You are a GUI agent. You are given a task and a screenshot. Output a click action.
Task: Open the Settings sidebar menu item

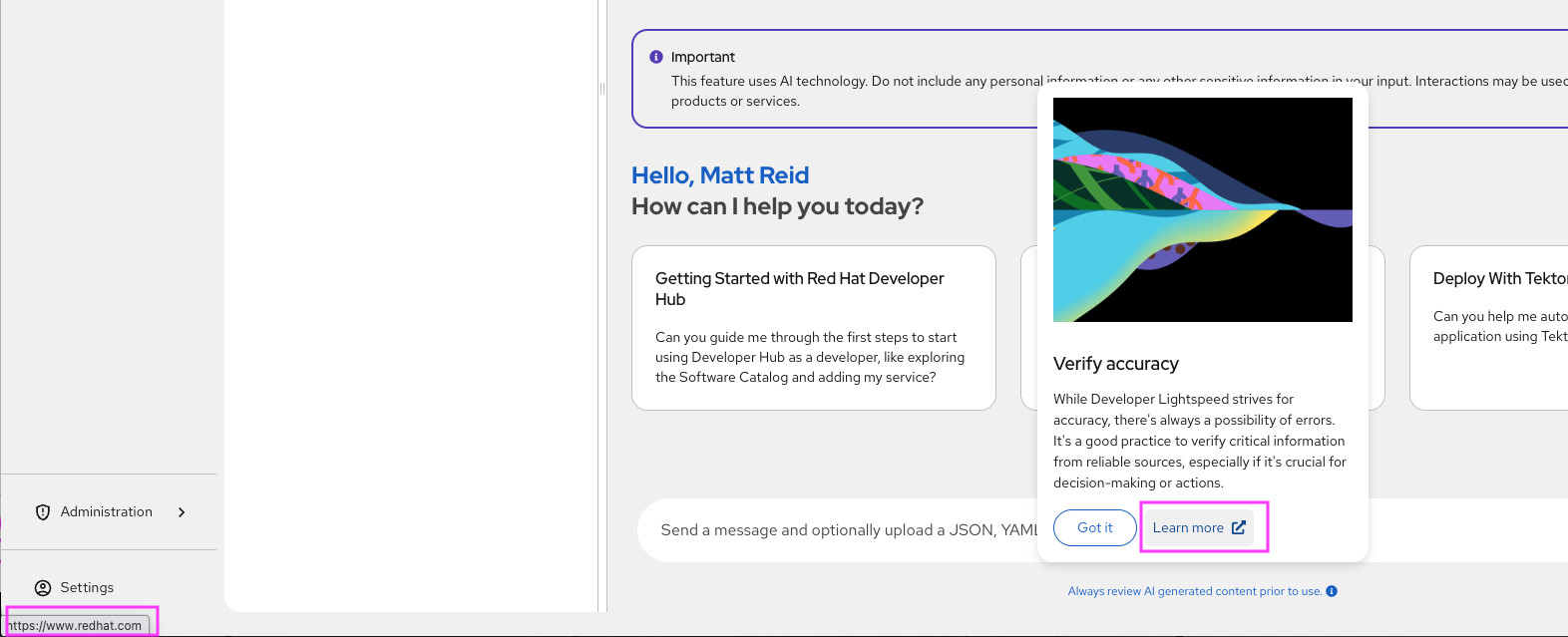[87, 588]
